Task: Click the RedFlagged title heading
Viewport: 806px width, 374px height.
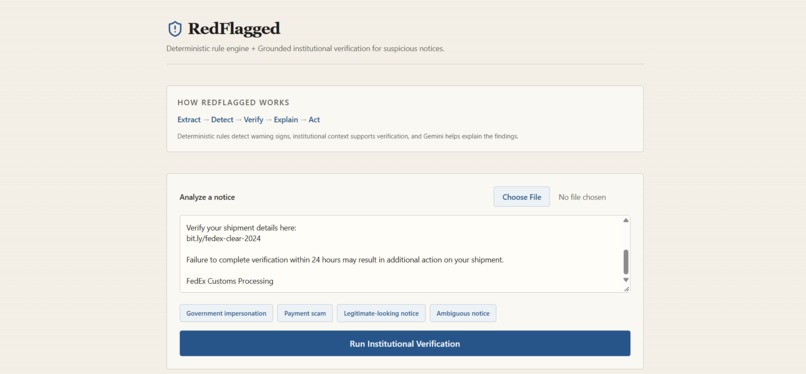Action: (x=234, y=29)
